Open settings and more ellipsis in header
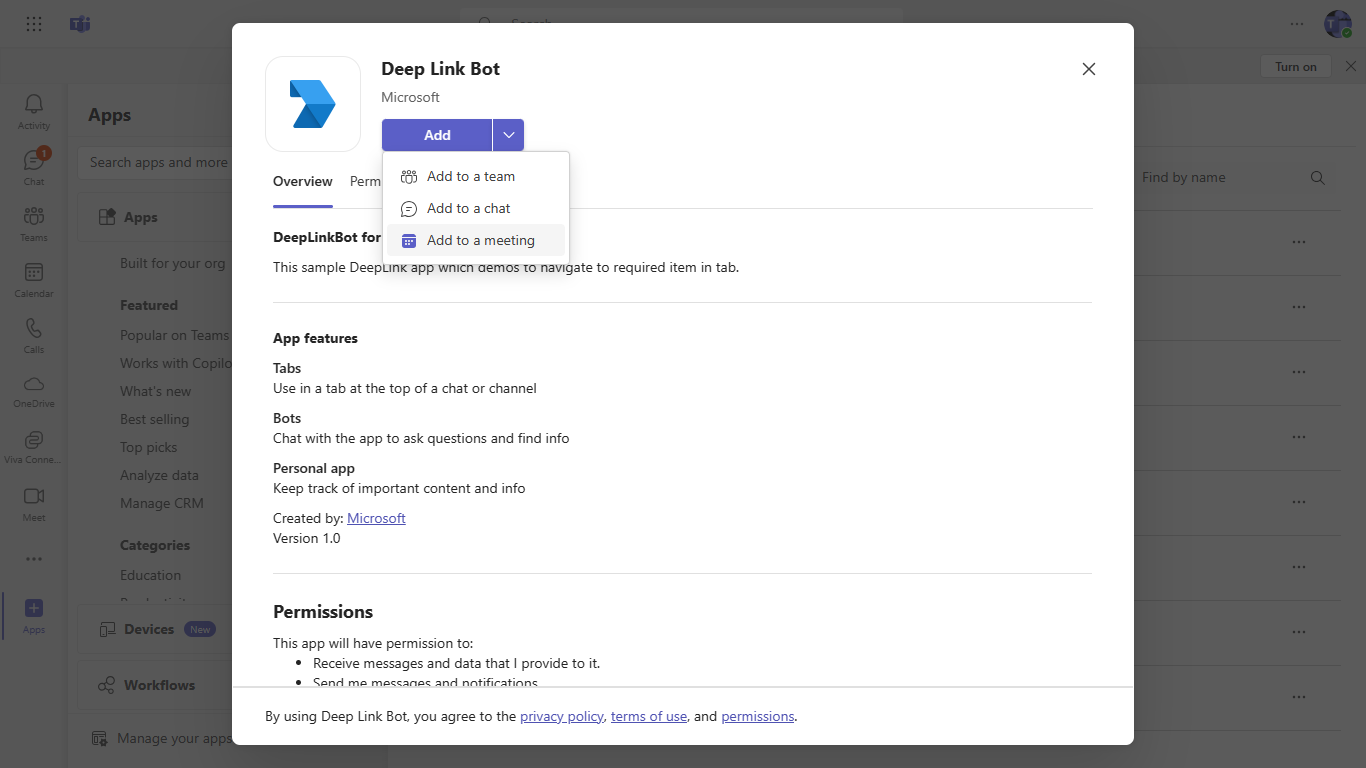 [1297, 24]
